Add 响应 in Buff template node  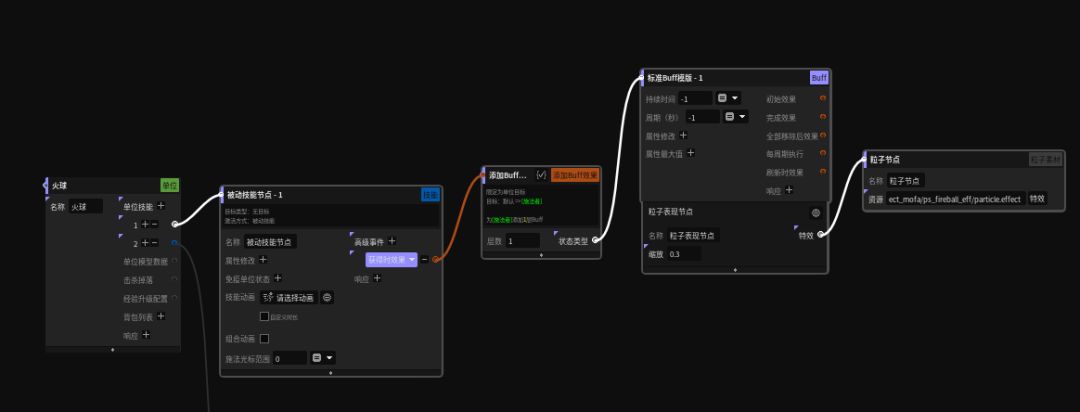(789, 190)
